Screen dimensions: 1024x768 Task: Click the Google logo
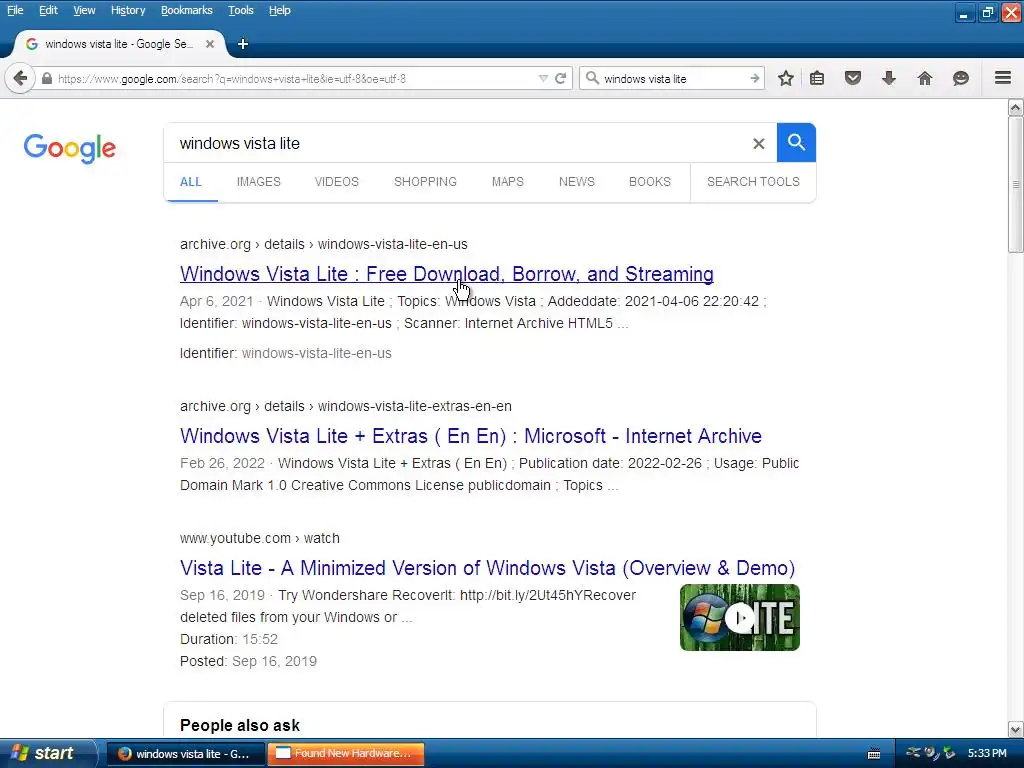click(x=70, y=148)
